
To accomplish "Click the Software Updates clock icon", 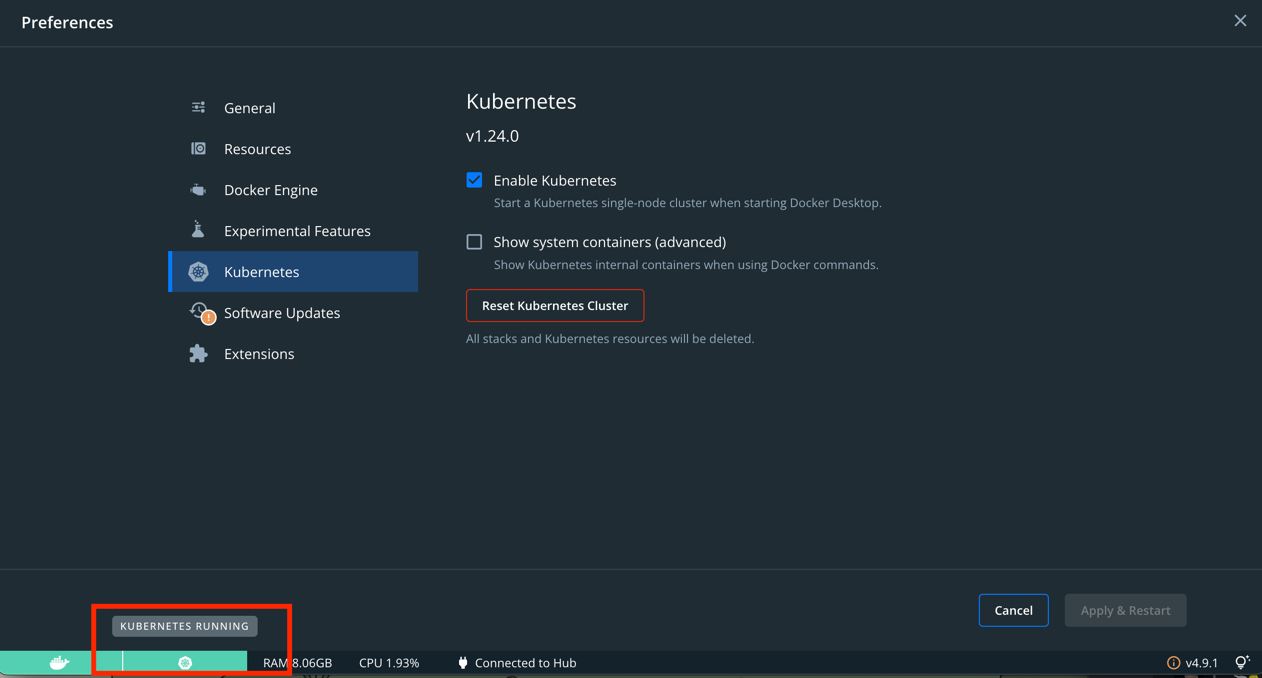I will click(x=201, y=312).
